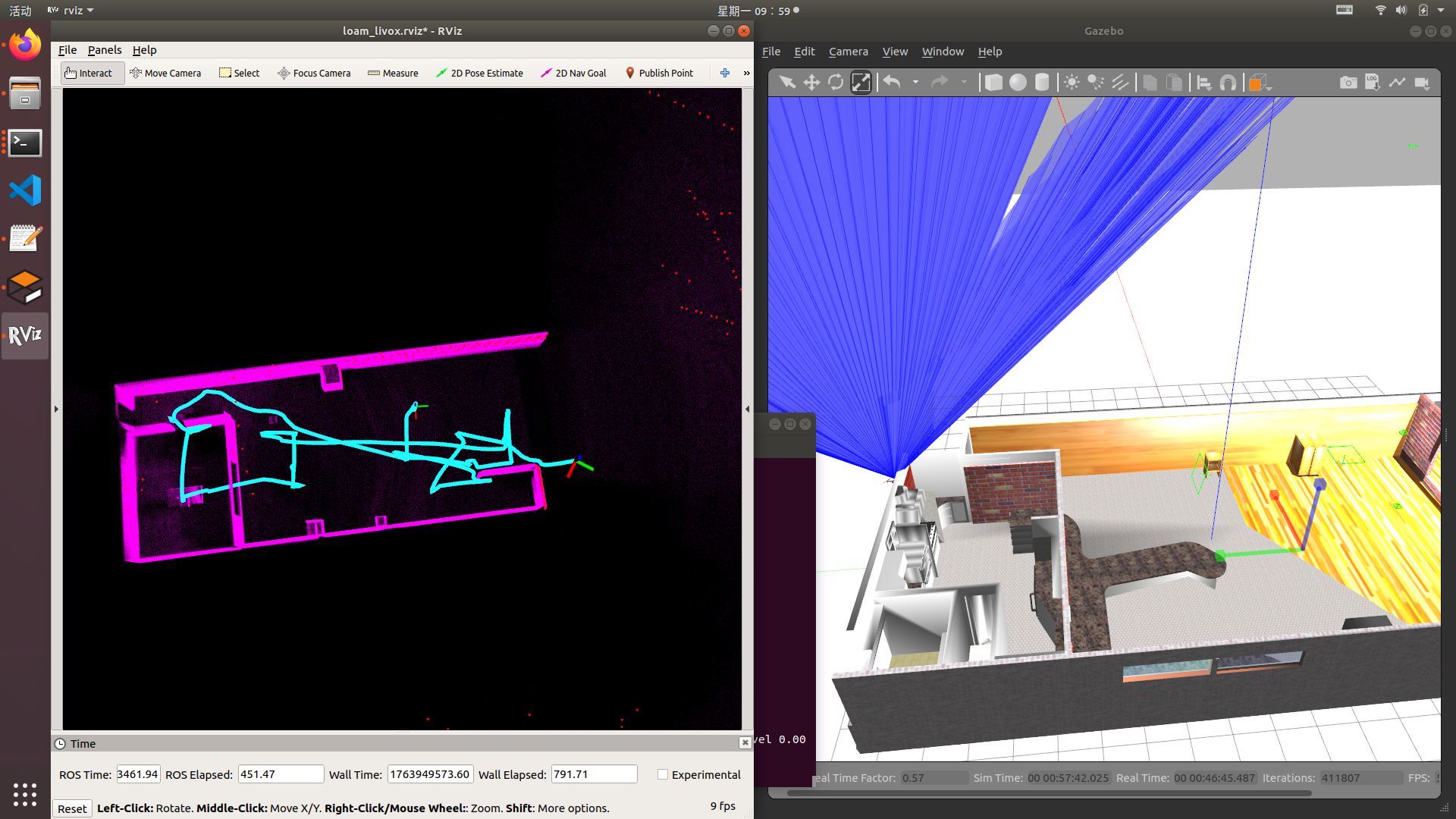Select Gazebo rotate mode tool
Image resolution: width=1456 pixels, height=819 pixels.
836,82
